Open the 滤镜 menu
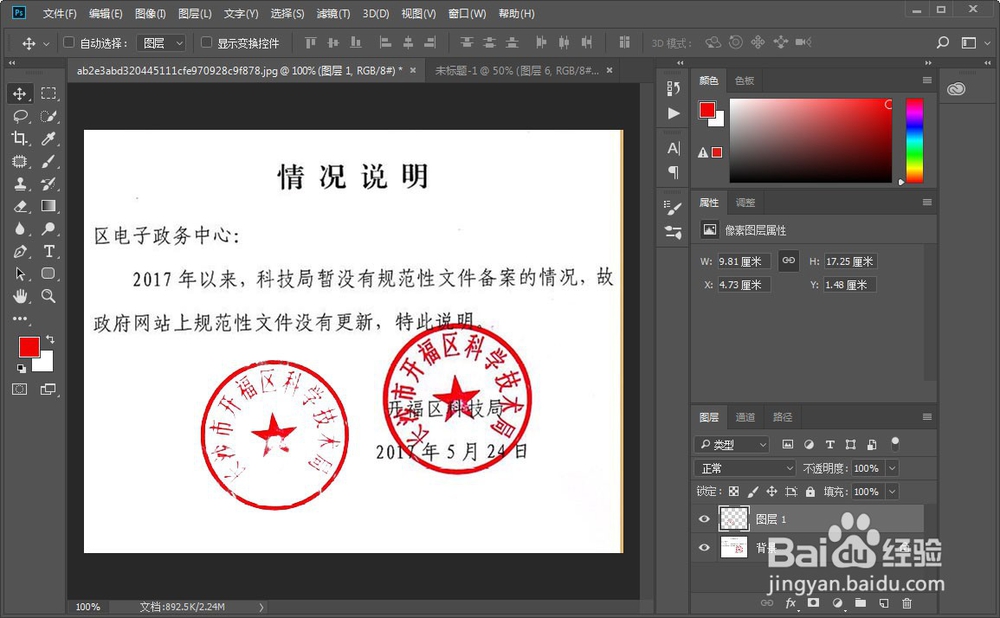The height and width of the screenshot is (618, 1000). point(334,13)
